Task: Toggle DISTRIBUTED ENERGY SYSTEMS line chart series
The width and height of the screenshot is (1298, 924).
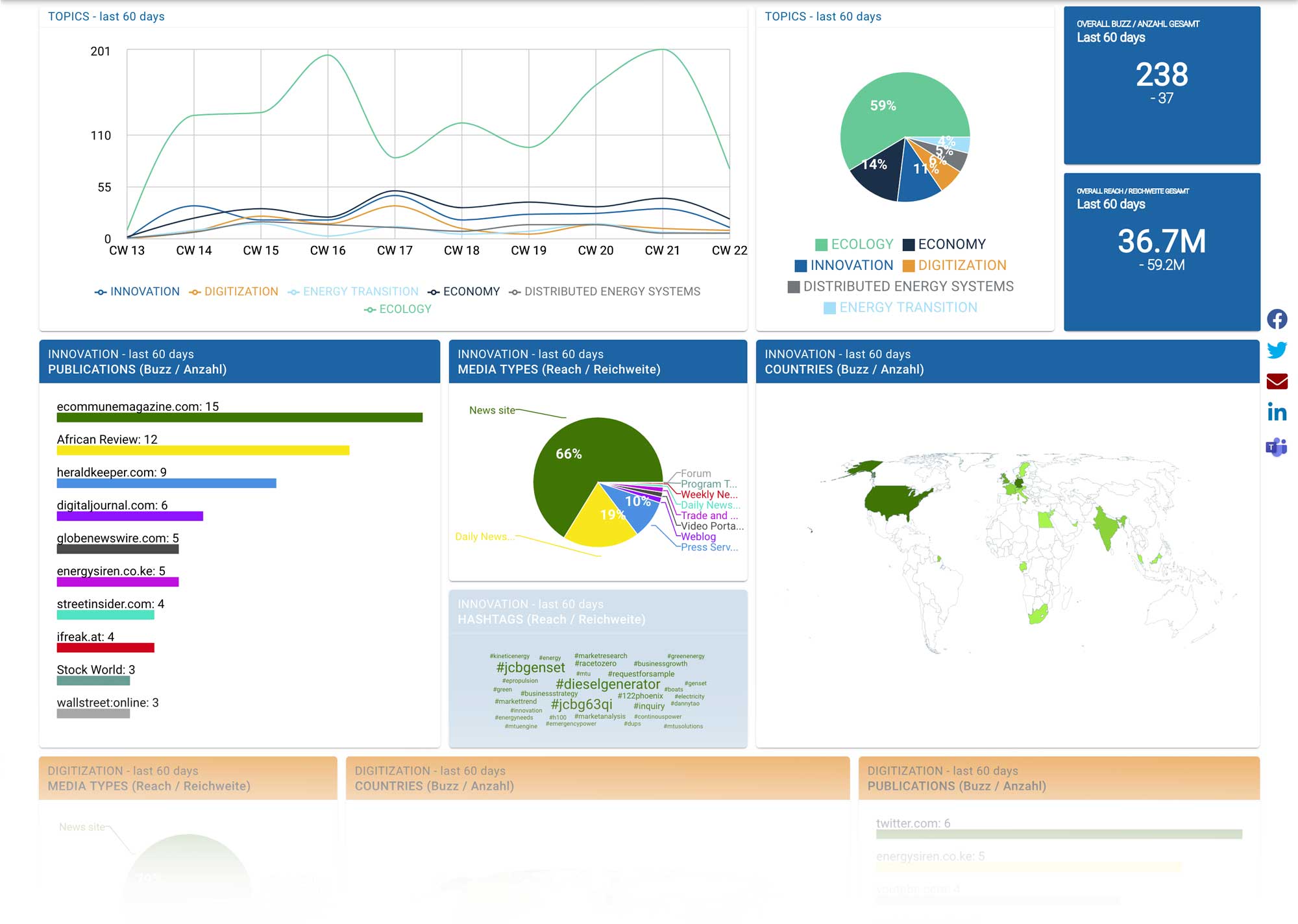Action: pos(605,292)
